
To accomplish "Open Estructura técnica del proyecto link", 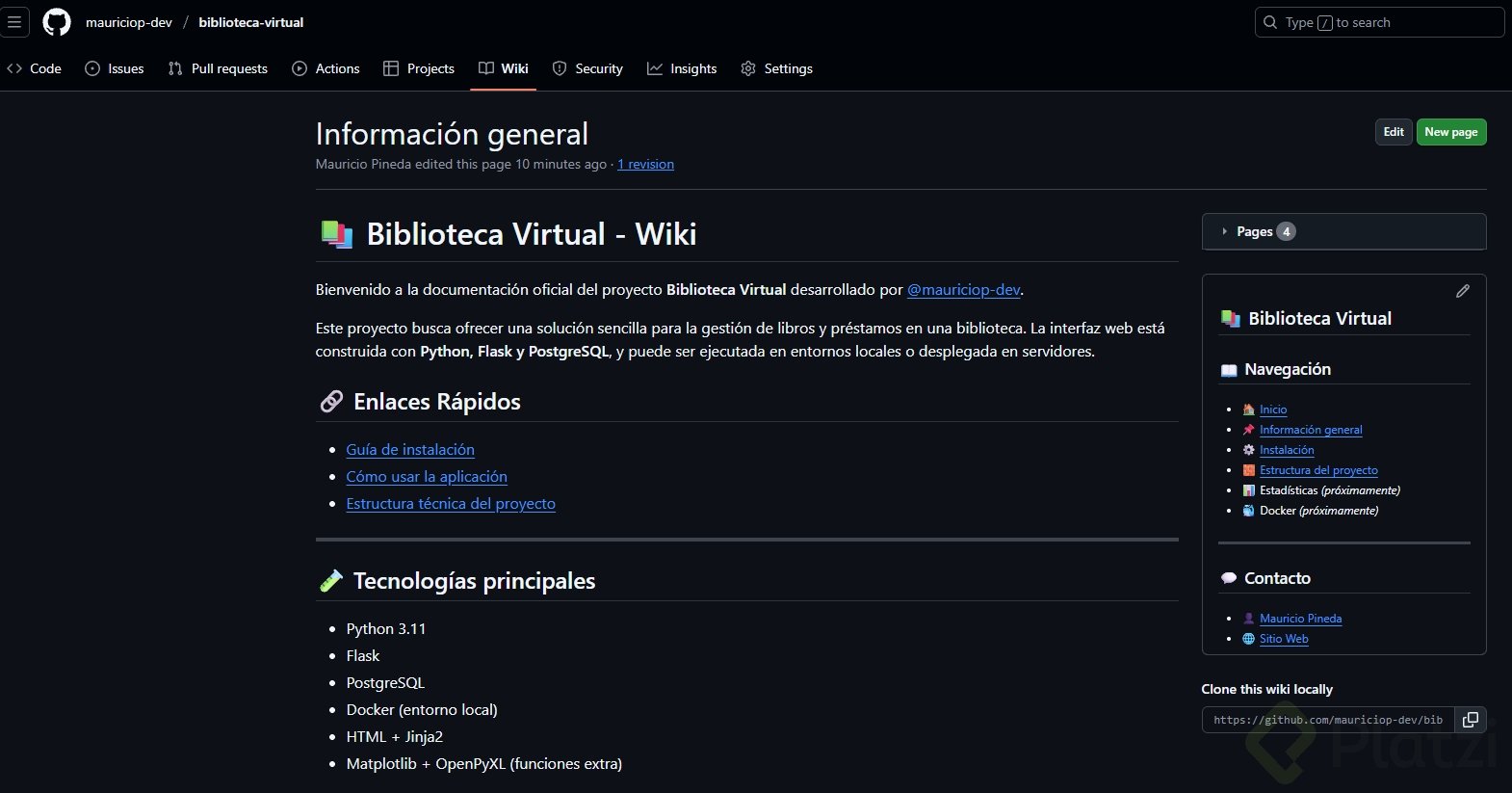I will tap(451, 503).
